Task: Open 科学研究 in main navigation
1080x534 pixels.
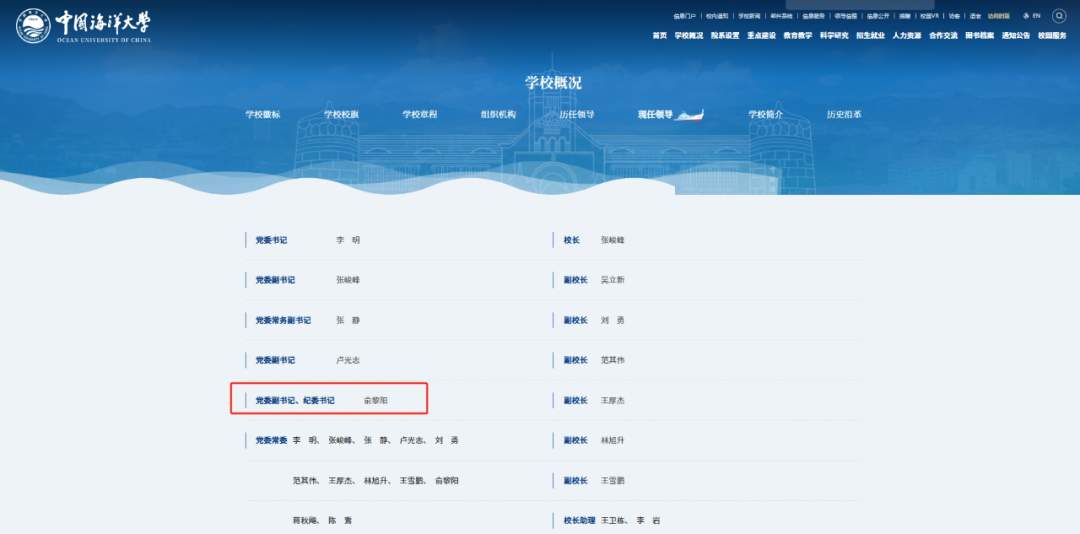Action: (834, 36)
